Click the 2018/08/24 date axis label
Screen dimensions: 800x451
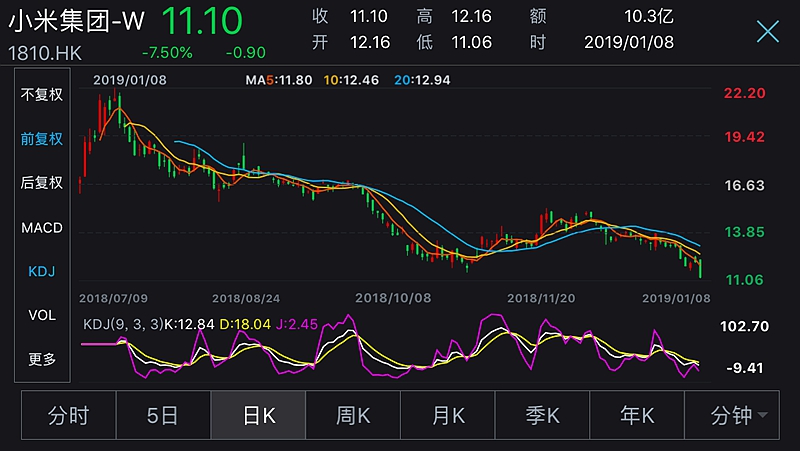coord(246,298)
